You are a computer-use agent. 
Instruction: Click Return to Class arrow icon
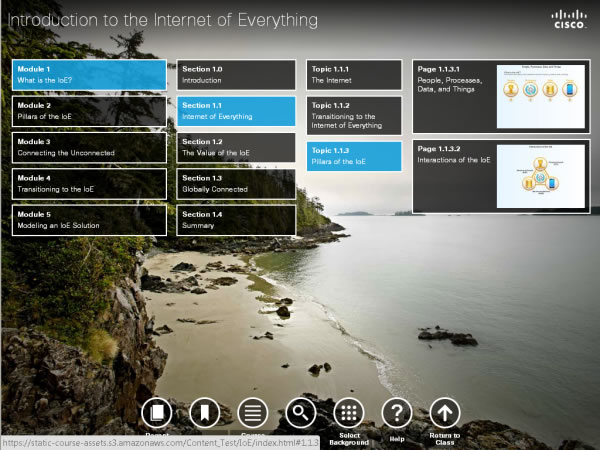point(445,412)
